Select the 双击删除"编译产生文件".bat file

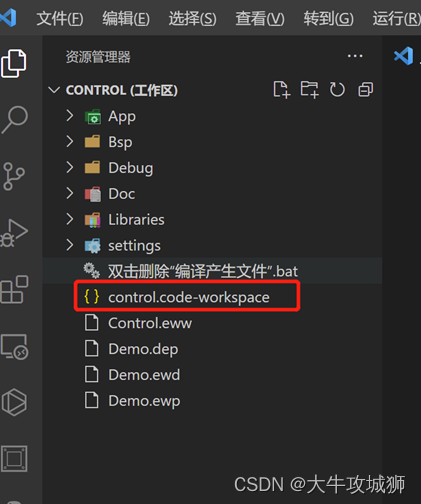click(203, 271)
